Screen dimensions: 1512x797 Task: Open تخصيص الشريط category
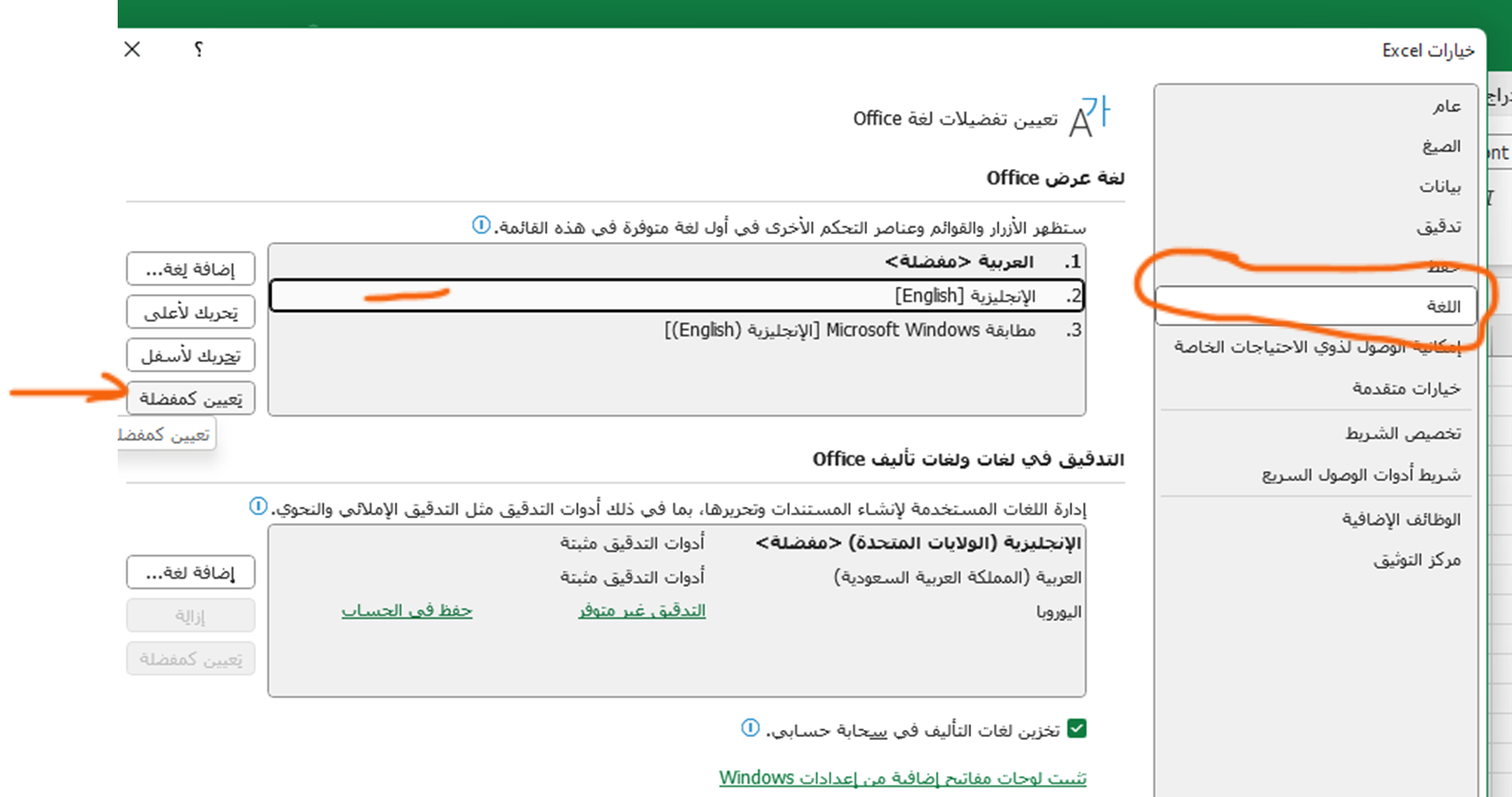tap(1316, 433)
